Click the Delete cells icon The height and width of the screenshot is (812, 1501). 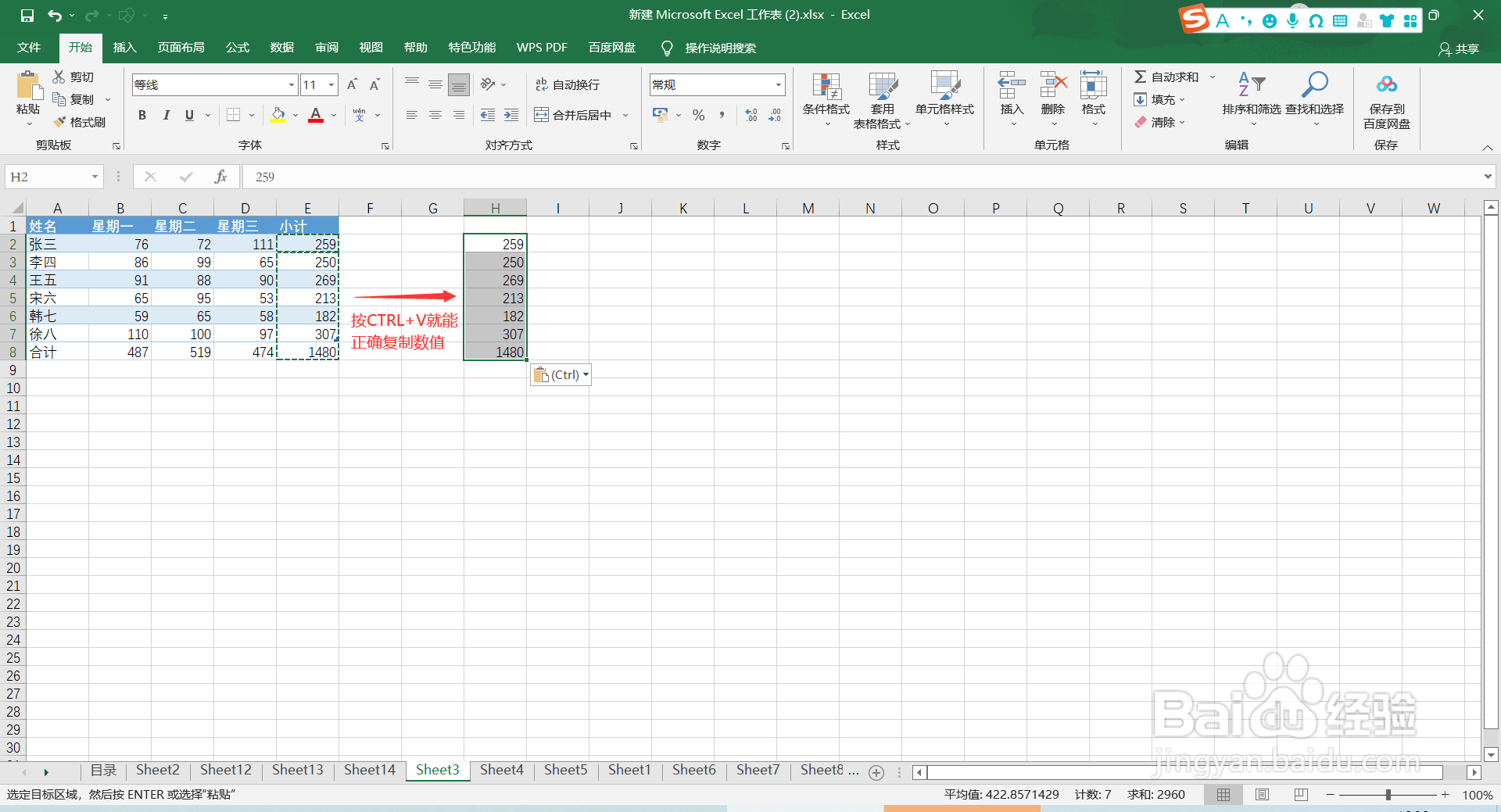(1053, 84)
